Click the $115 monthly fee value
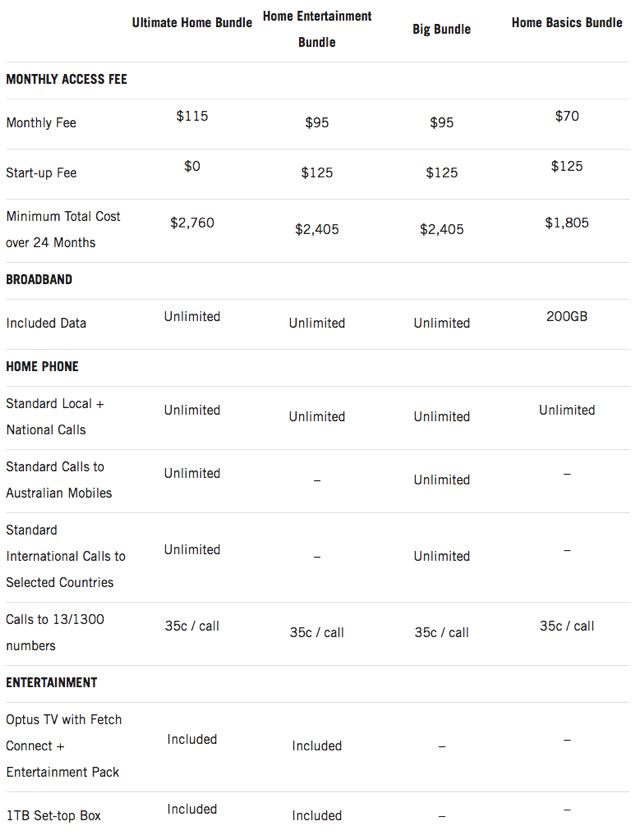This screenshot has width=640, height=840. 192,116
